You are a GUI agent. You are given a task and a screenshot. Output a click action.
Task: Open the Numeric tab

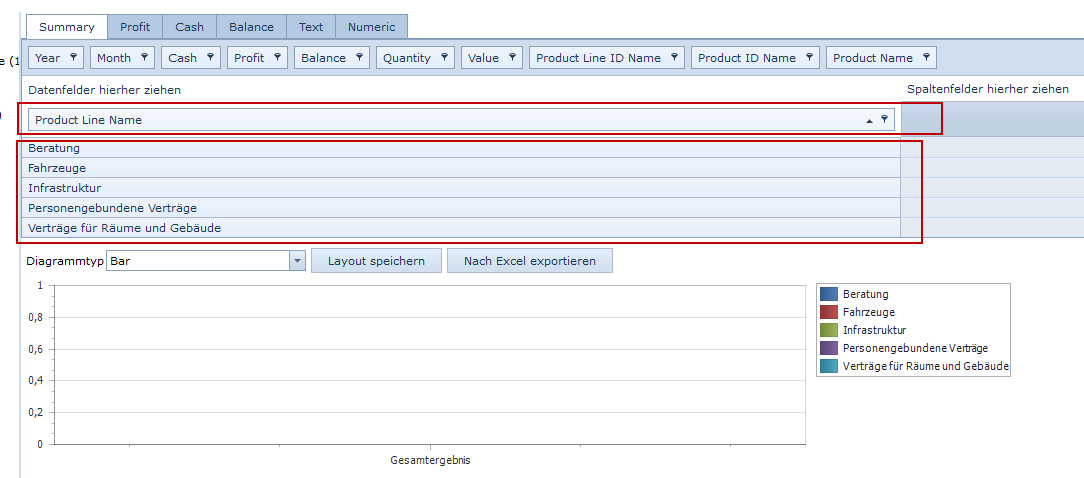click(371, 27)
